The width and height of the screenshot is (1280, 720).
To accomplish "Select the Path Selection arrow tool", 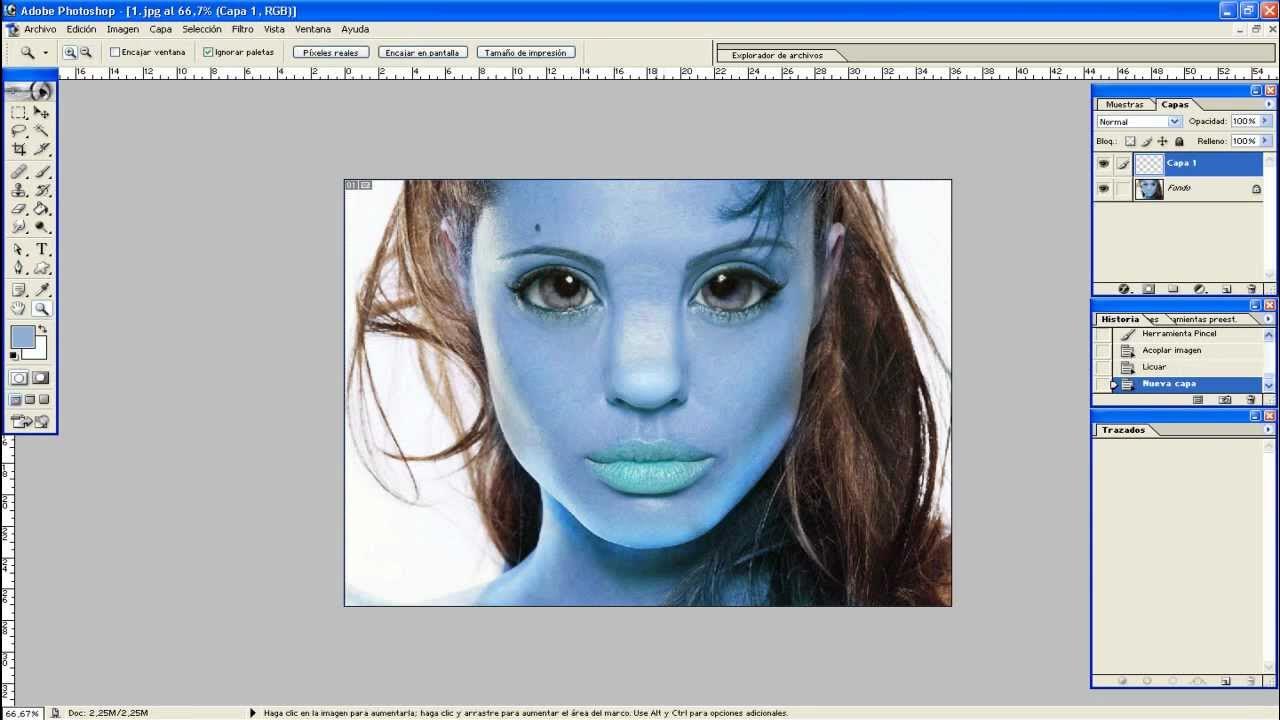I will (19, 249).
